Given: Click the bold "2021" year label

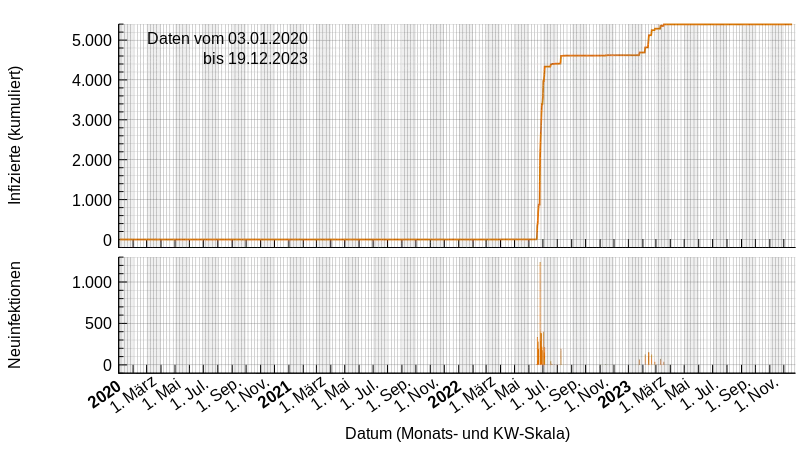Looking at the screenshot, I should tap(276, 394).
